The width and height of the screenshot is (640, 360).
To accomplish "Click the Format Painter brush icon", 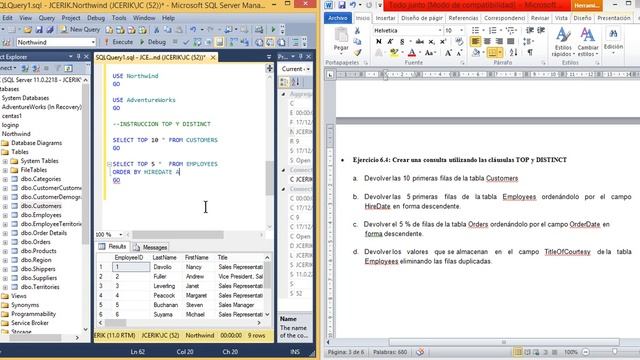I will point(358,53).
